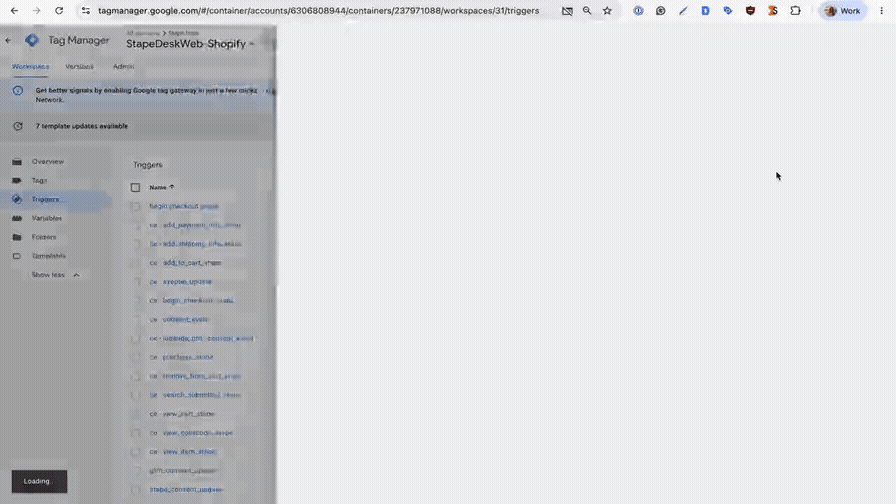Screen dimensions: 896x504
Task: Open the ce - purchase trigger
Action: [181, 357]
